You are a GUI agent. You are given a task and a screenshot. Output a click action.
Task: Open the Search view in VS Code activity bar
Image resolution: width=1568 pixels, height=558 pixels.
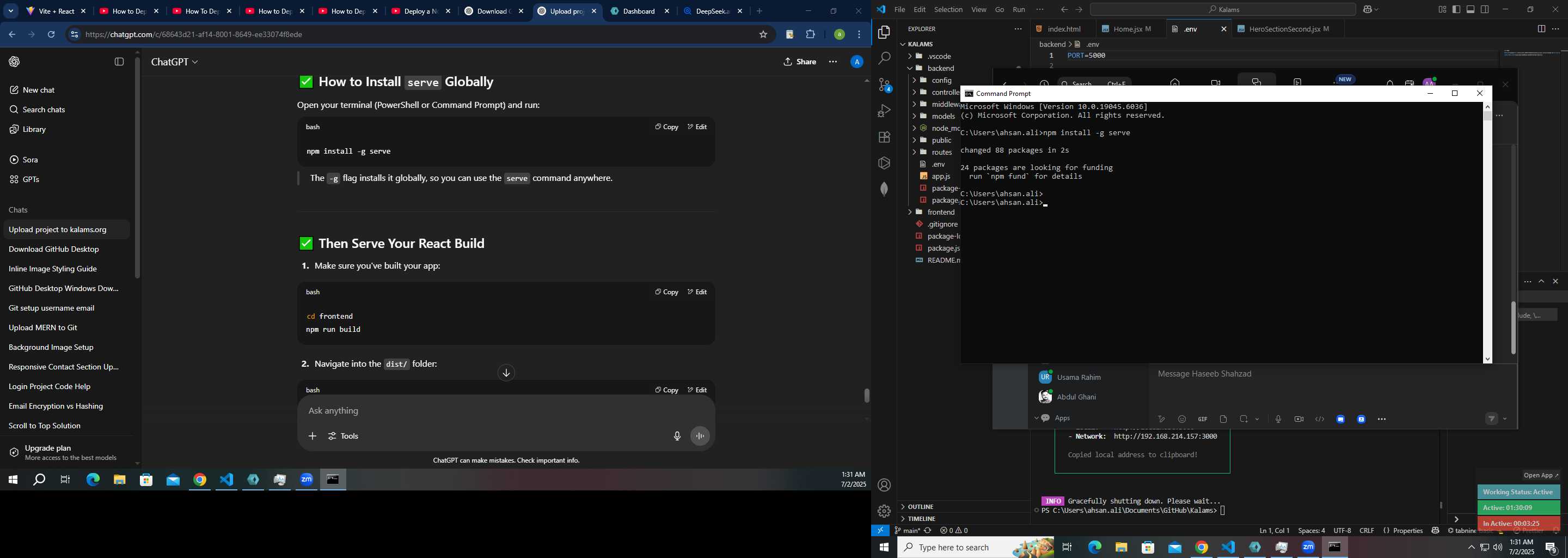pos(884,58)
